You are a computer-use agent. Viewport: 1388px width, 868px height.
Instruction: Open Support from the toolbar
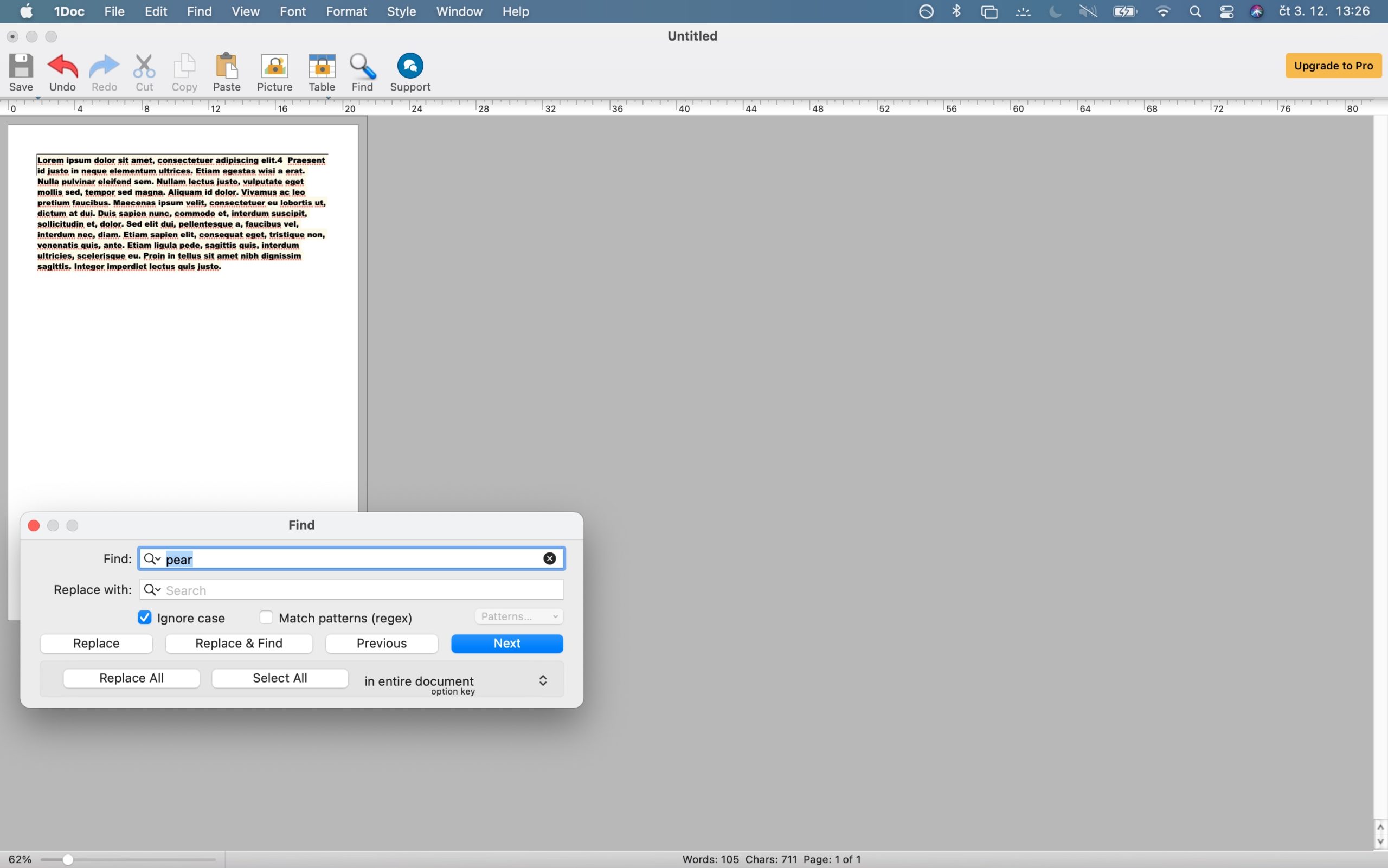410,66
